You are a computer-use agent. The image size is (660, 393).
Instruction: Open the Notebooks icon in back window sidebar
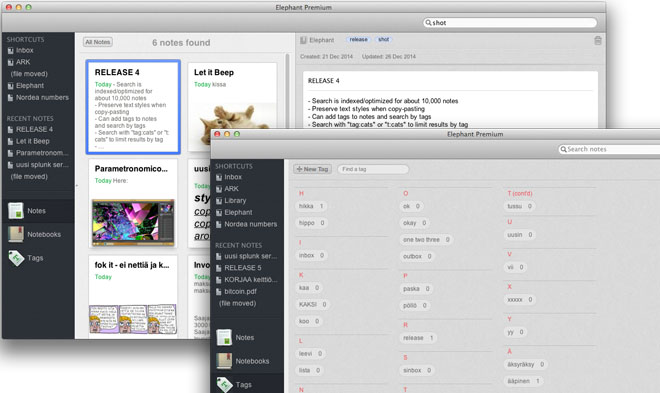tap(16, 234)
